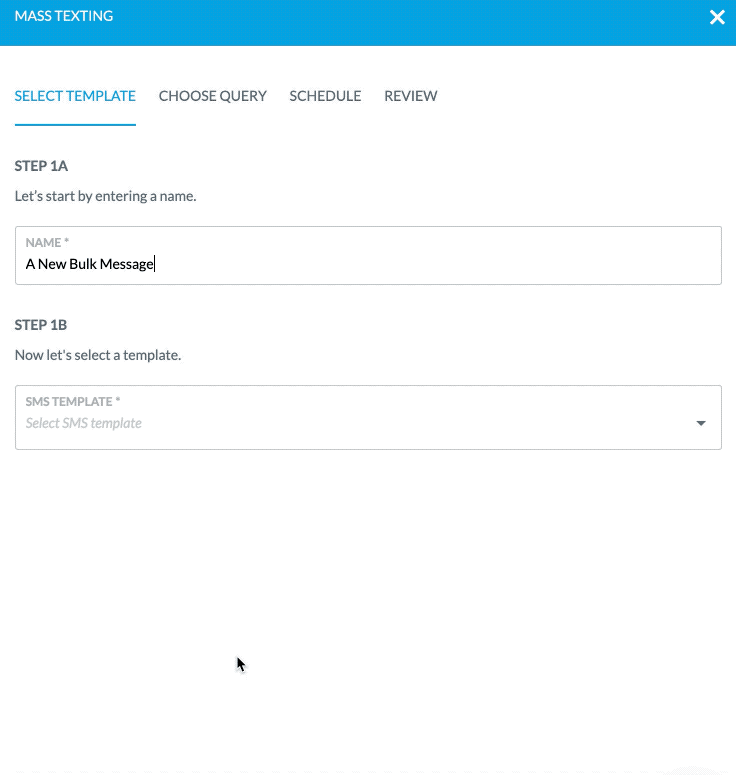Click 'Now let's select a template.' text
Viewport: 736px width, 775px height.
point(98,355)
